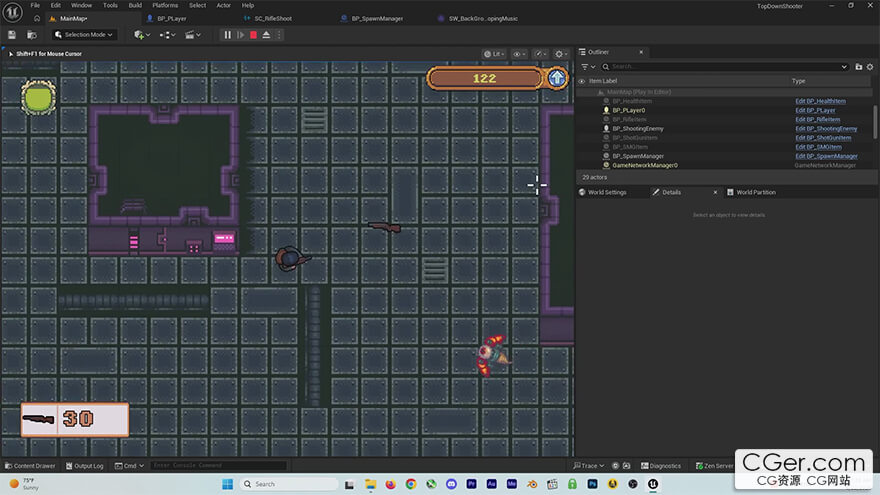Switch to the World Partition tab
The image size is (880, 495).
(751, 192)
